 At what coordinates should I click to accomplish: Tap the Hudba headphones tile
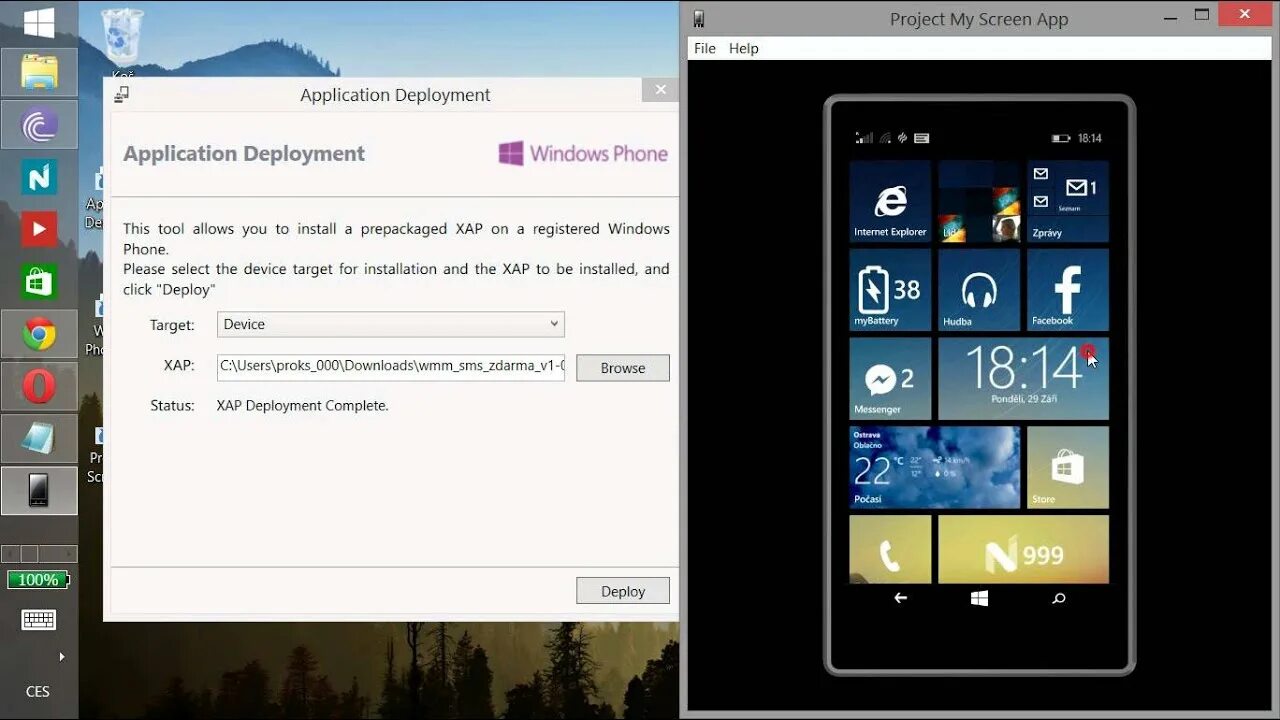[979, 290]
